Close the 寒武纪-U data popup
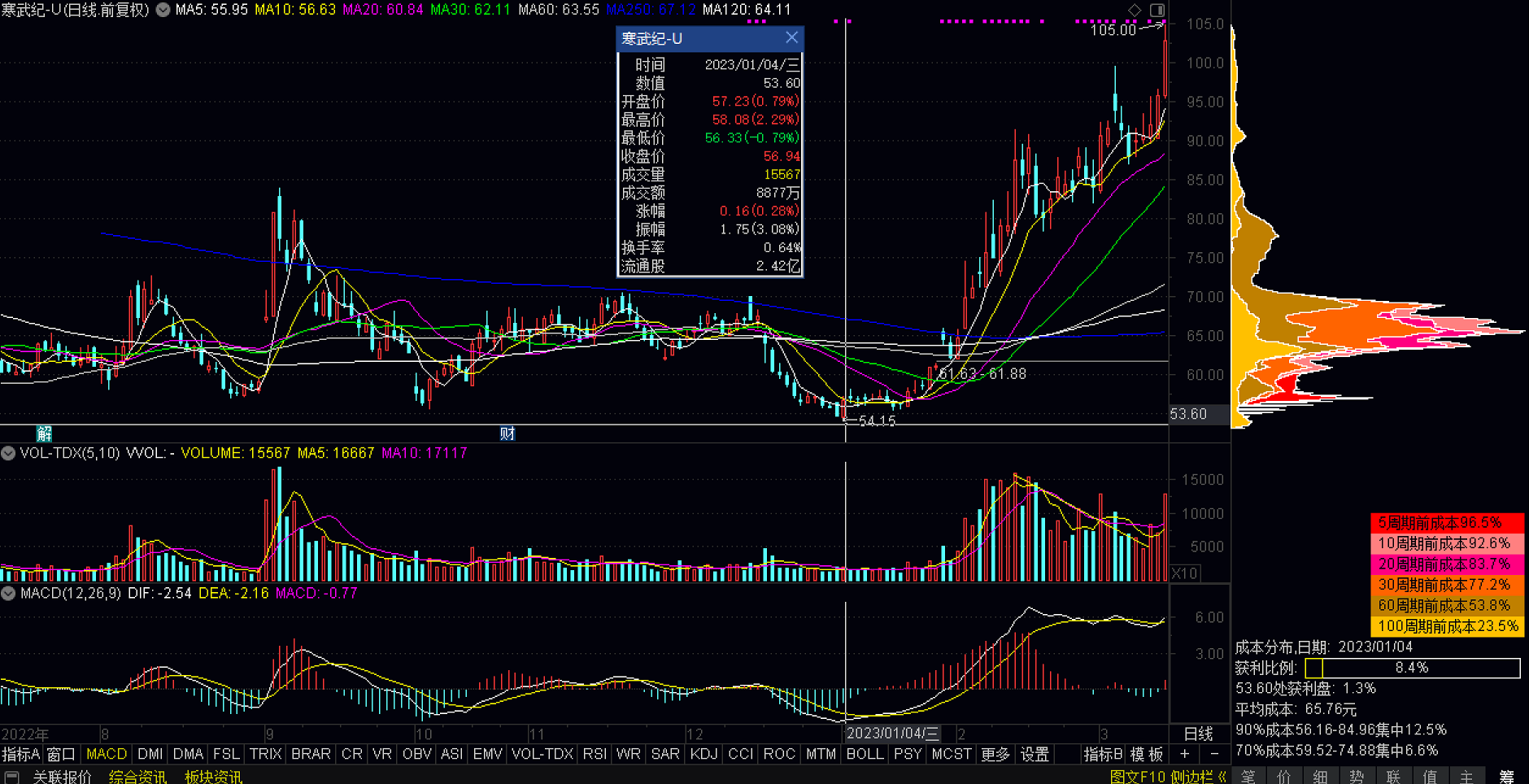The width and height of the screenshot is (1529, 784). (791, 37)
